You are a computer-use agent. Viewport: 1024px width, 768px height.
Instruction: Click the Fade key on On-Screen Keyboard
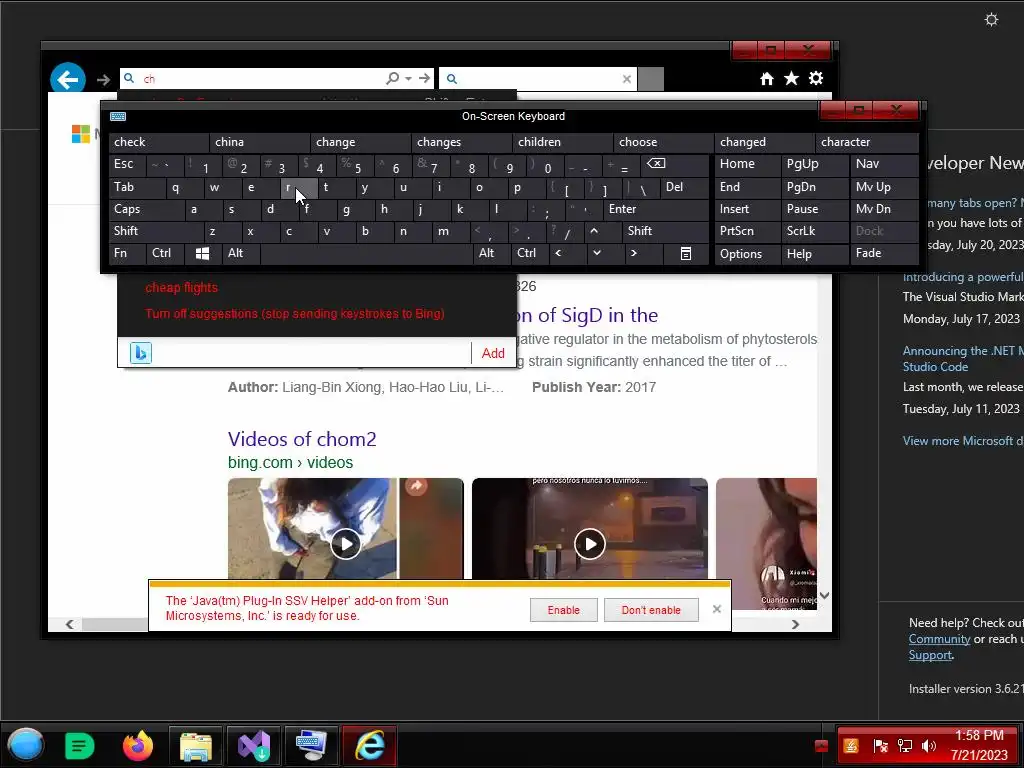(x=884, y=253)
